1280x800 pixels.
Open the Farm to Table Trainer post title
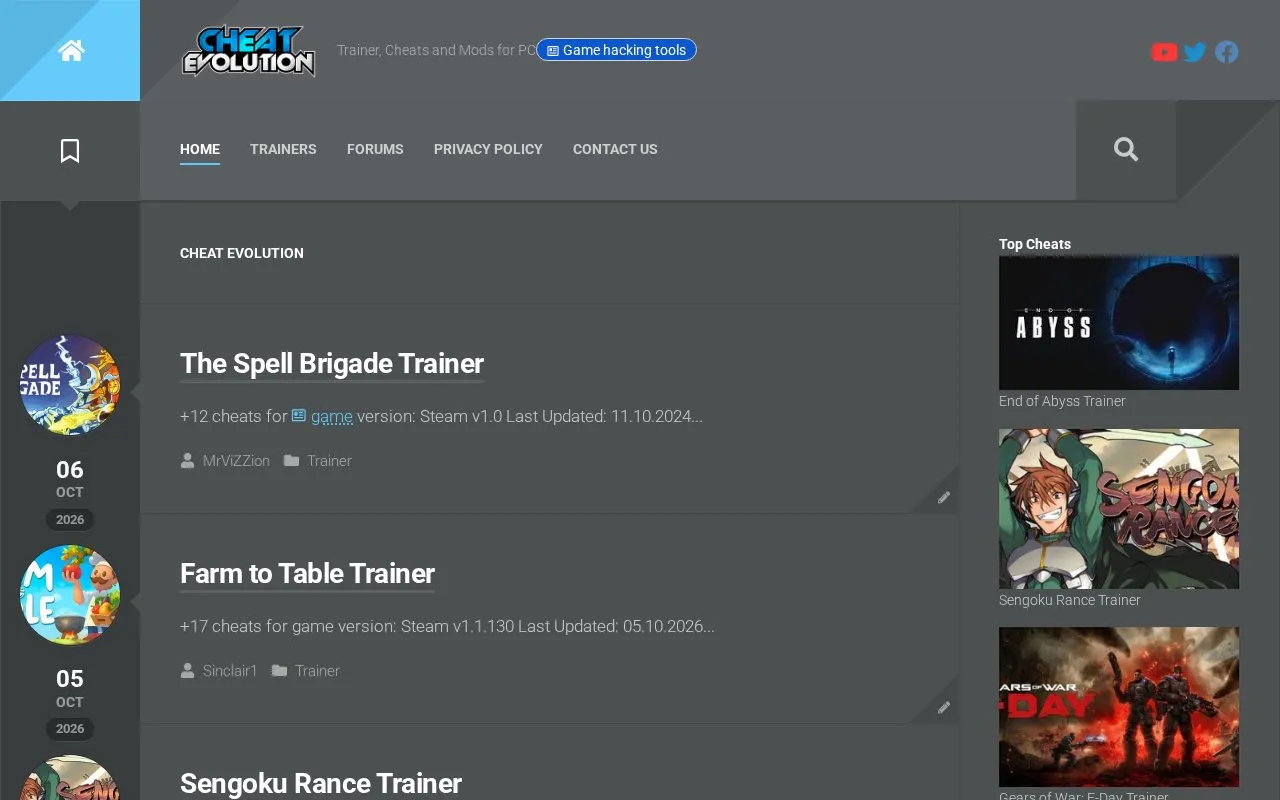point(307,574)
